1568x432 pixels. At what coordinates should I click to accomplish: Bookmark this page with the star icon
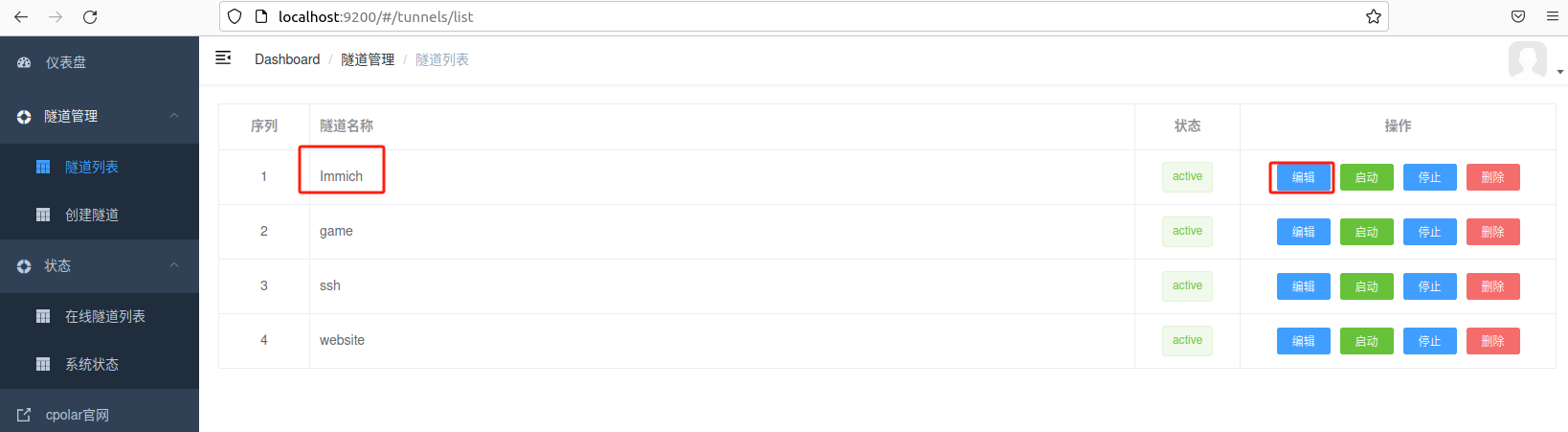(x=1373, y=16)
